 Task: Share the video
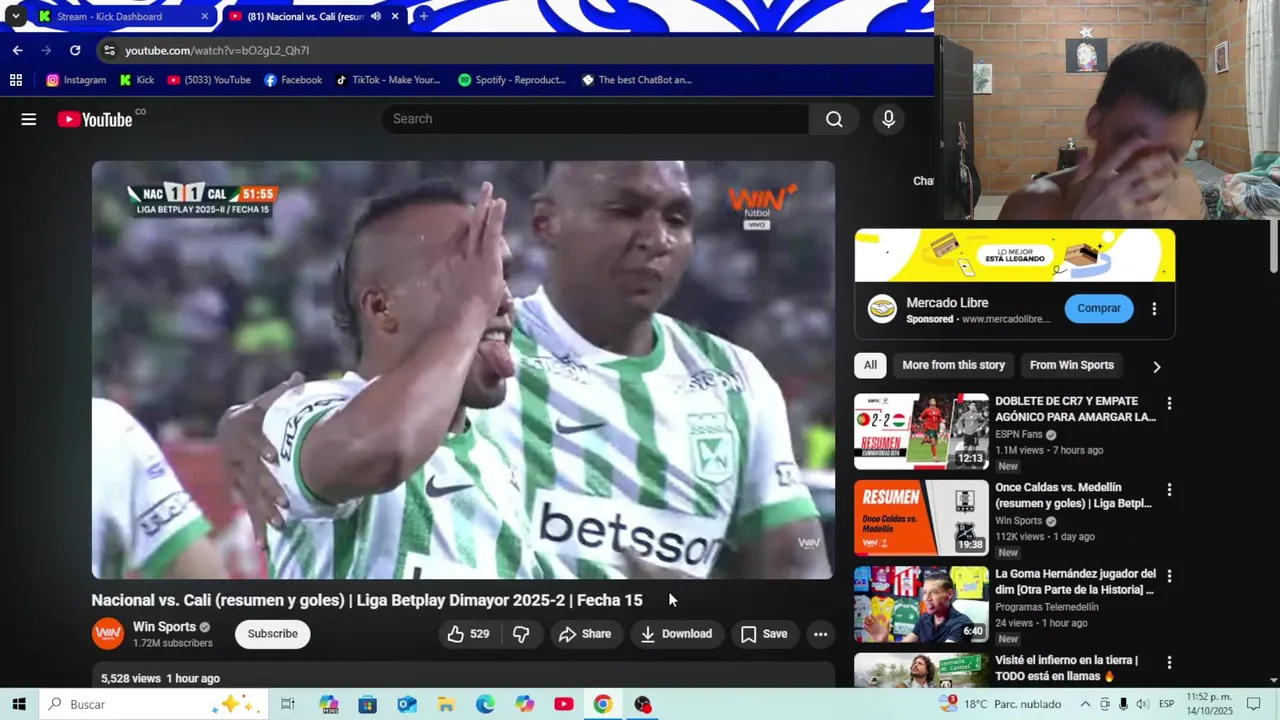tap(584, 634)
